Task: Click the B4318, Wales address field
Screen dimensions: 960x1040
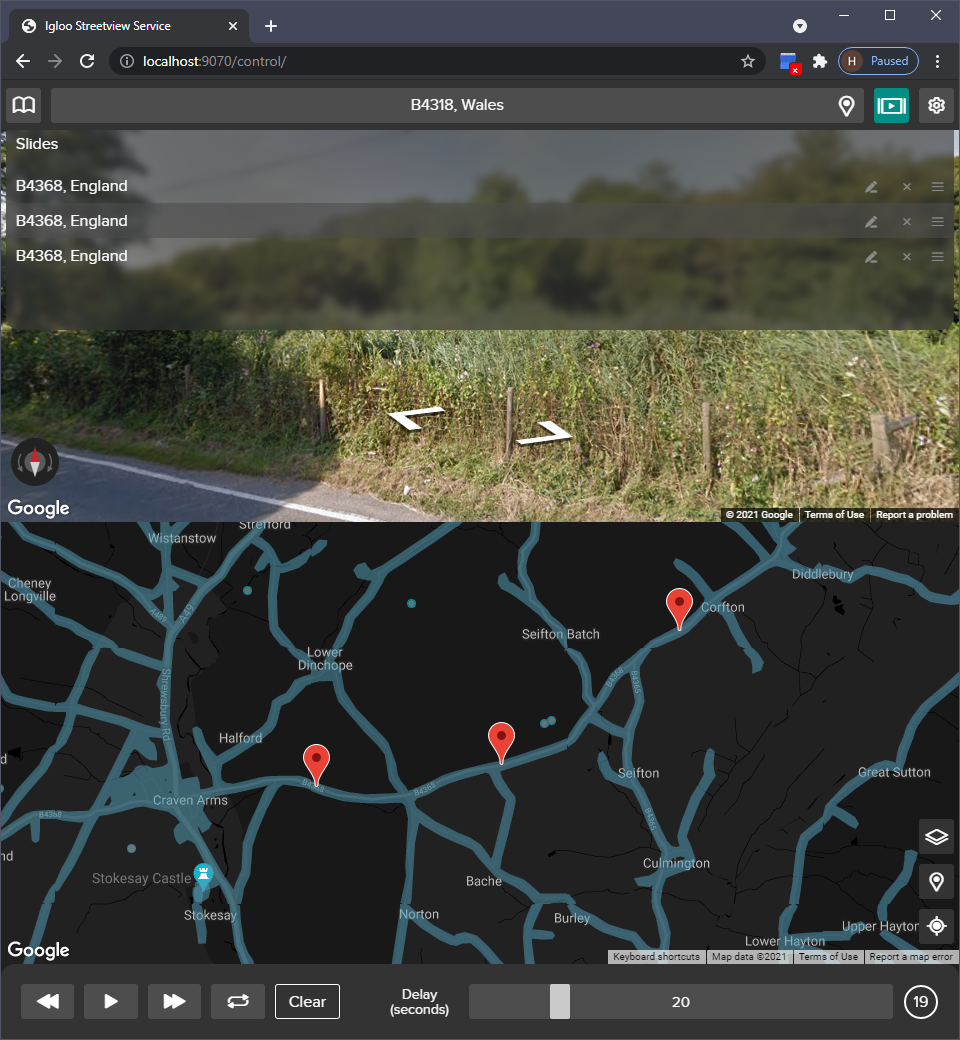Action: point(457,105)
